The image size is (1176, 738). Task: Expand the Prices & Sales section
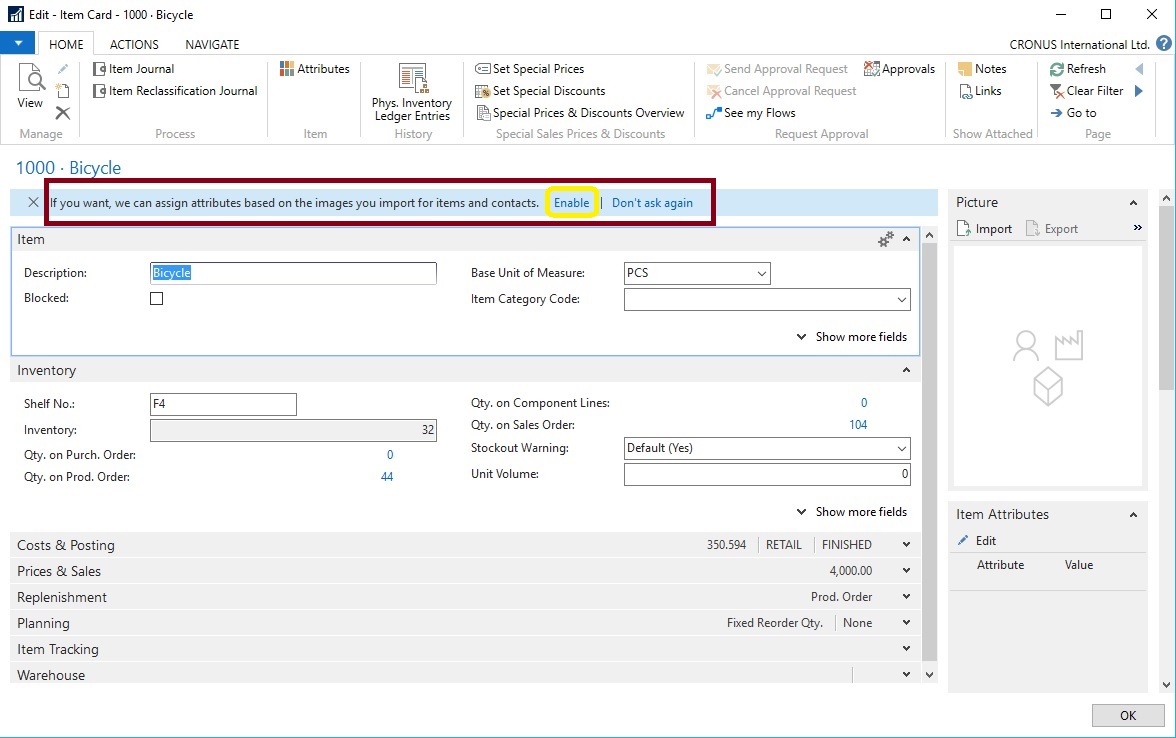click(x=59, y=571)
